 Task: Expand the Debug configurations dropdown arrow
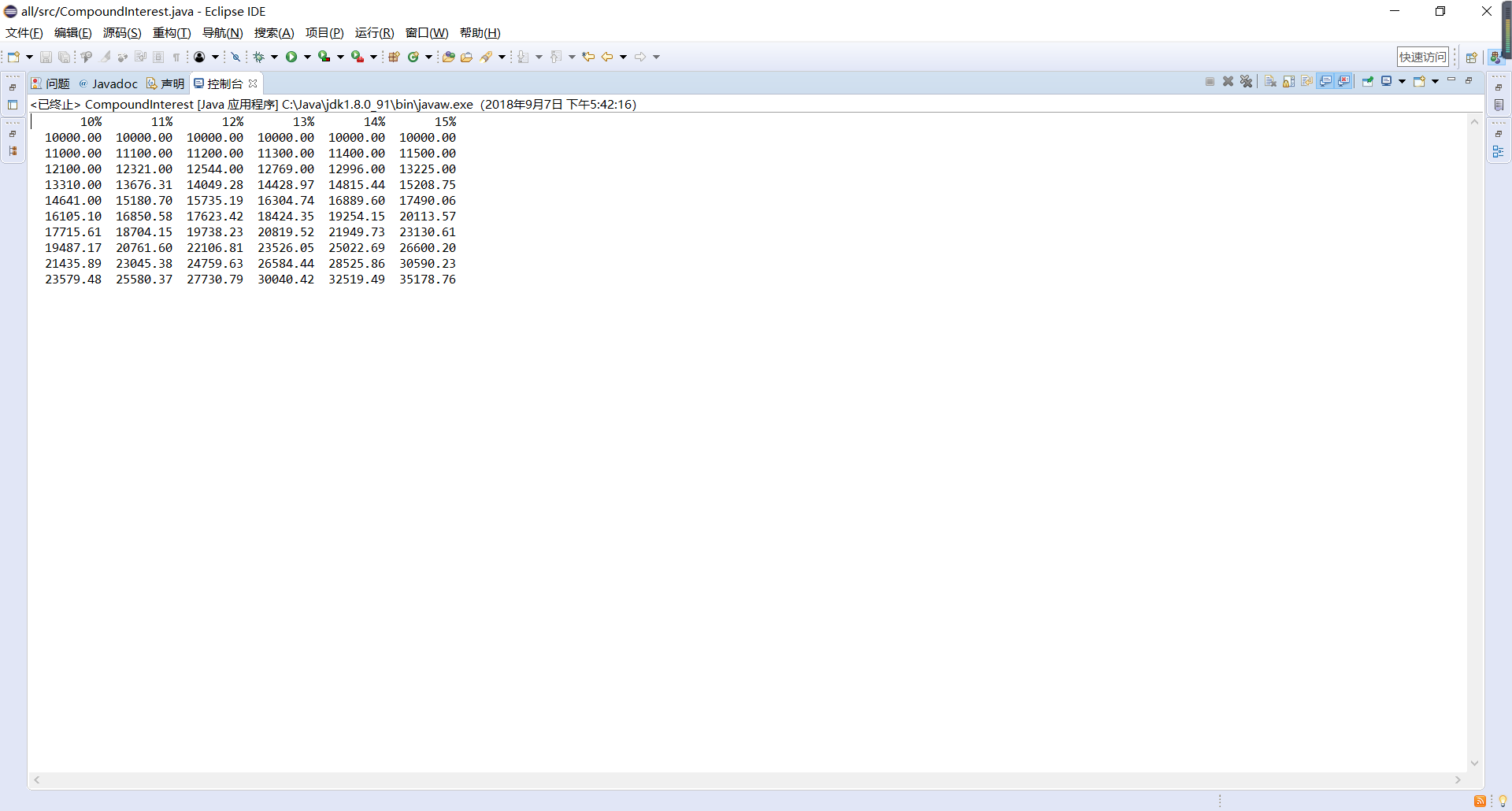274,57
